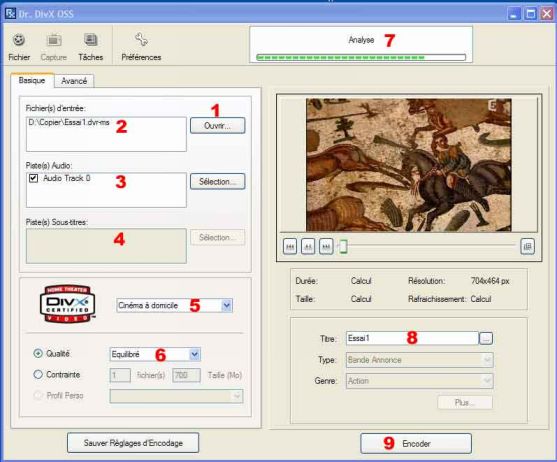Open Préférences wrench icon

[141, 40]
